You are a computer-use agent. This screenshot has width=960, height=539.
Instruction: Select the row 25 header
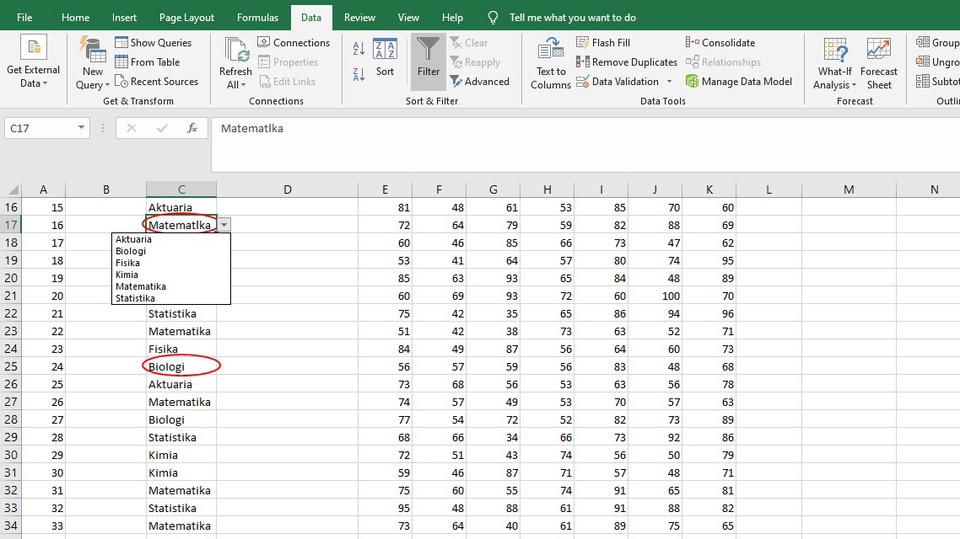11,366
